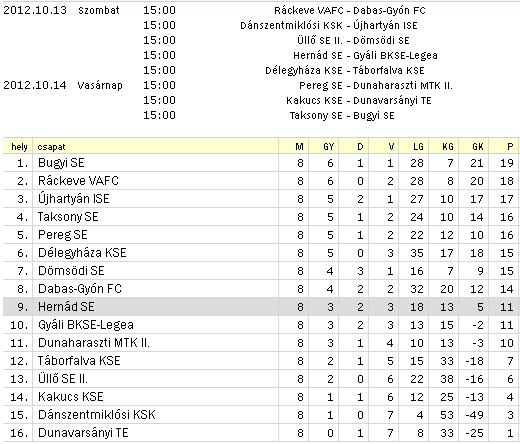Select the Kakucs KSE - Dunavarsányi TE fixture
The image size is (520, 444).
point(359,101)
